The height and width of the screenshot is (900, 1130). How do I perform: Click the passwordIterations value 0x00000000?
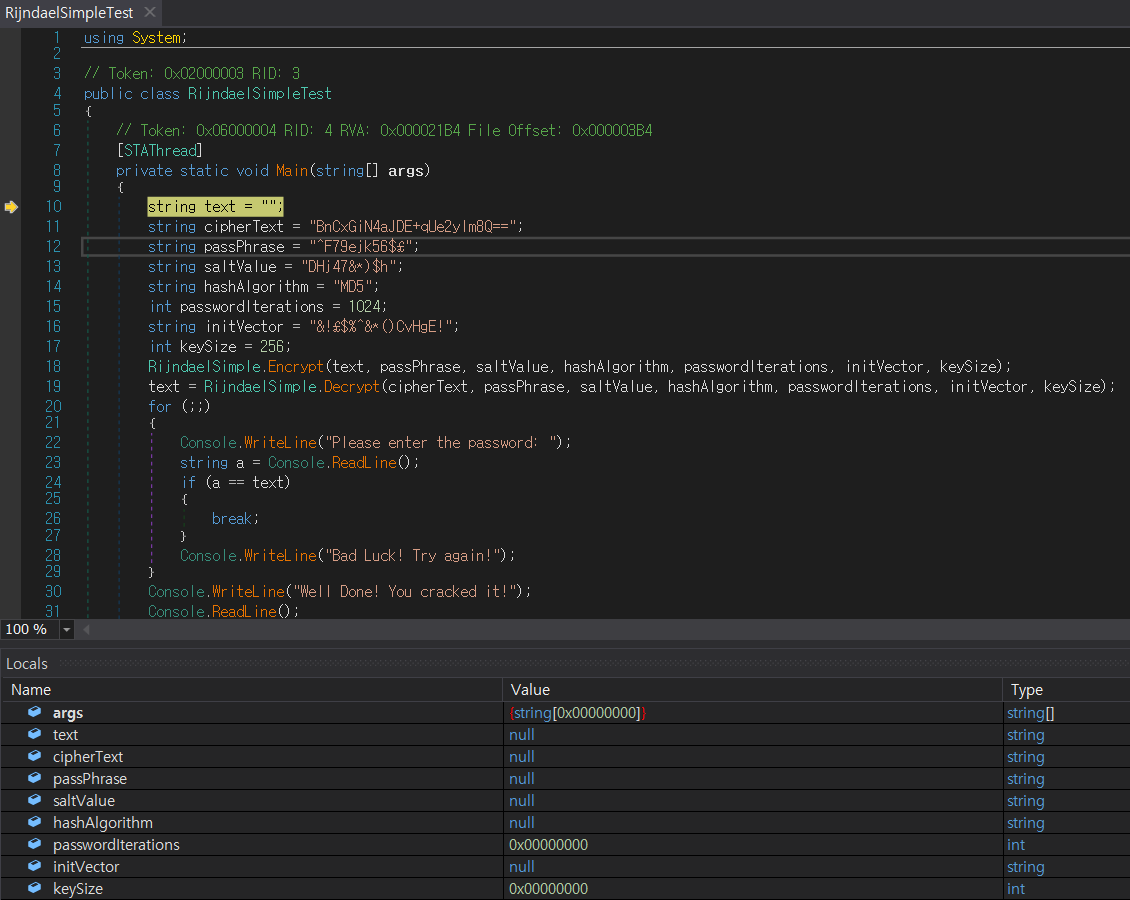548,845
